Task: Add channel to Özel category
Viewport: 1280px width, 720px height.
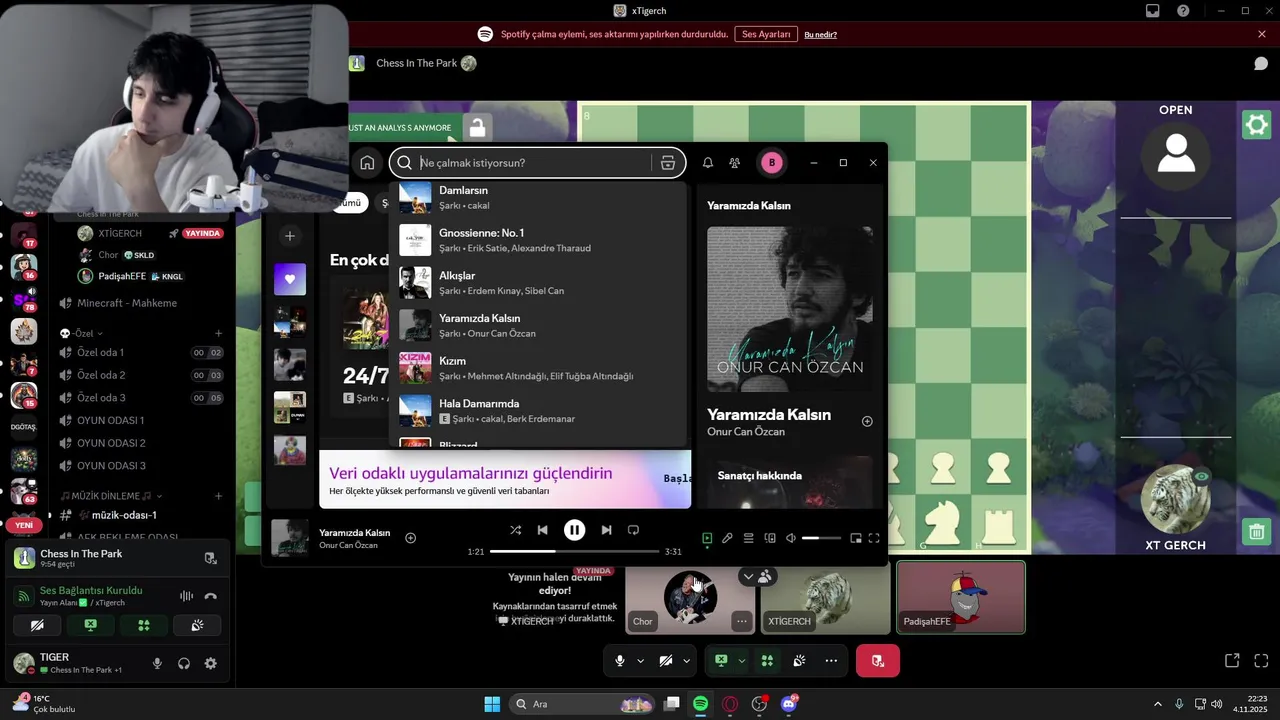Action: pos(218,333)
